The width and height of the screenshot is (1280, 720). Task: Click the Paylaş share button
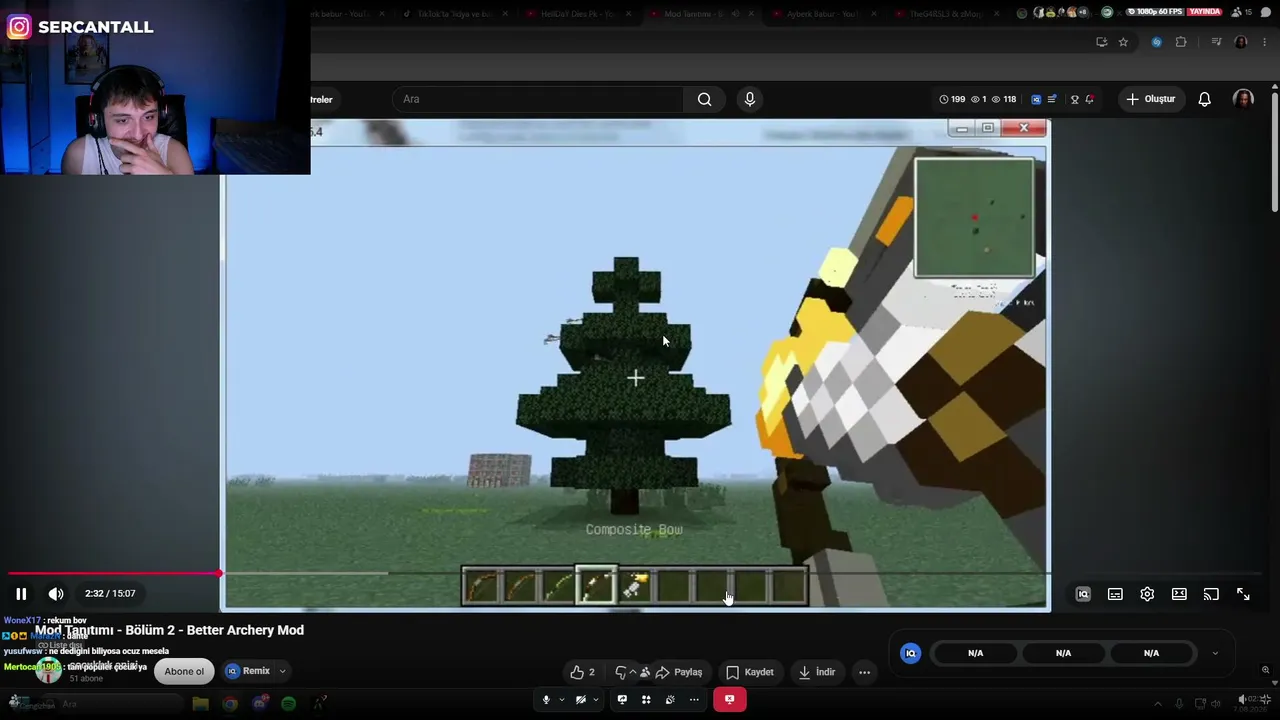pos(679,672)
